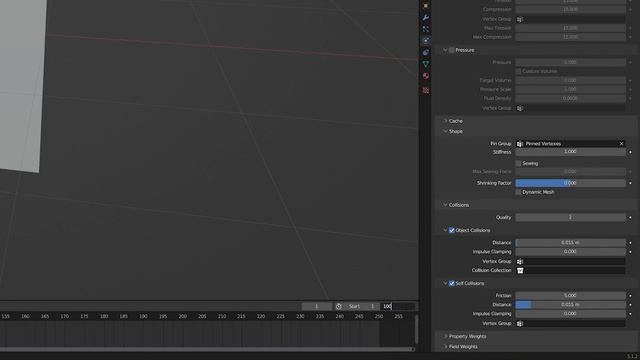Image resolution: width=640 pixels, height=360 pixels.
Task: Expand the Cache panel
Action: point(445,121)
